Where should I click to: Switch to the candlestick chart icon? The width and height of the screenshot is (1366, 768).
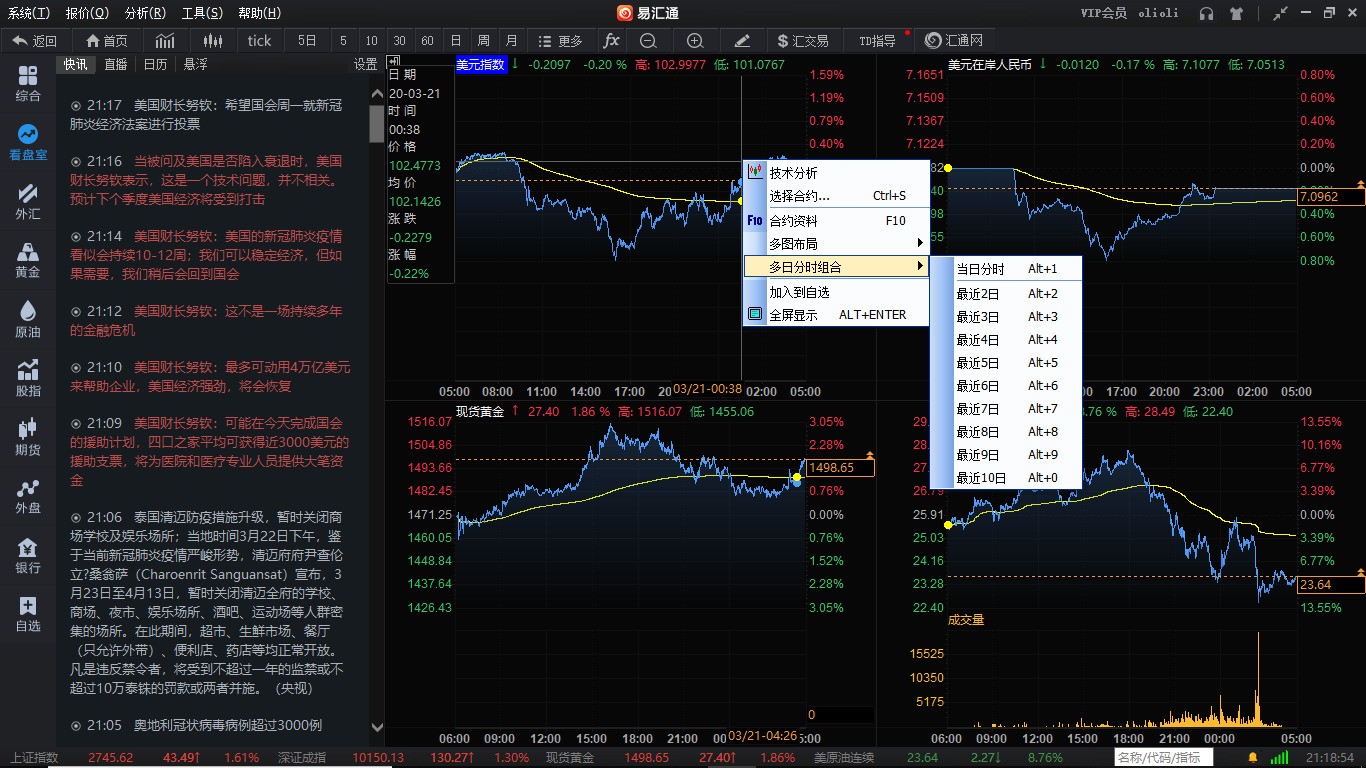point(212,41)
